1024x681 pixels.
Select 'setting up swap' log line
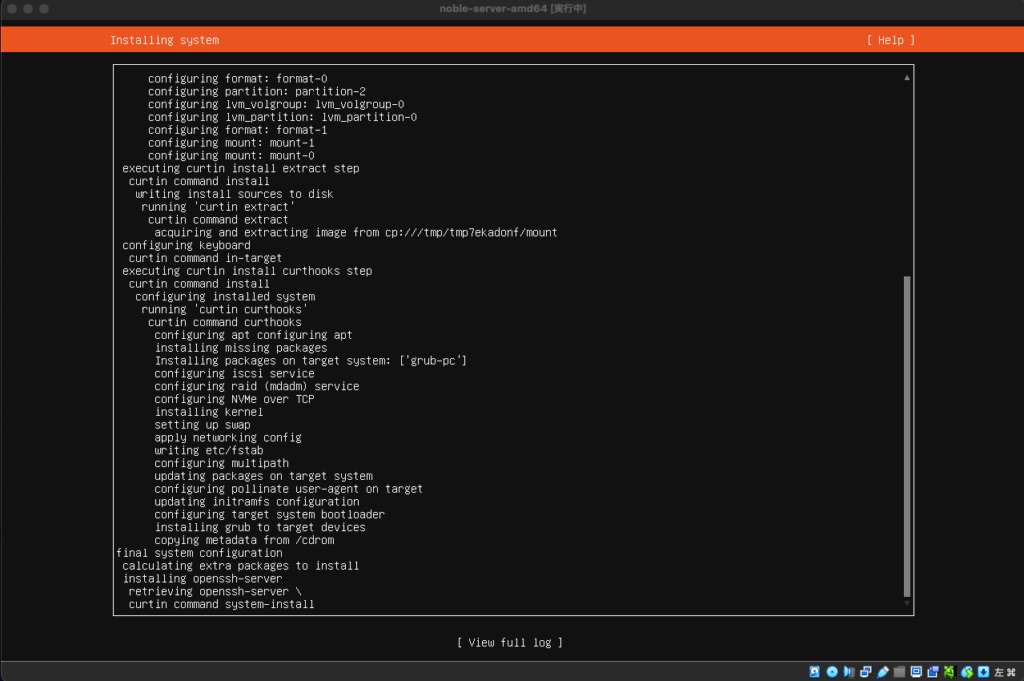click(x=202, y=425)
